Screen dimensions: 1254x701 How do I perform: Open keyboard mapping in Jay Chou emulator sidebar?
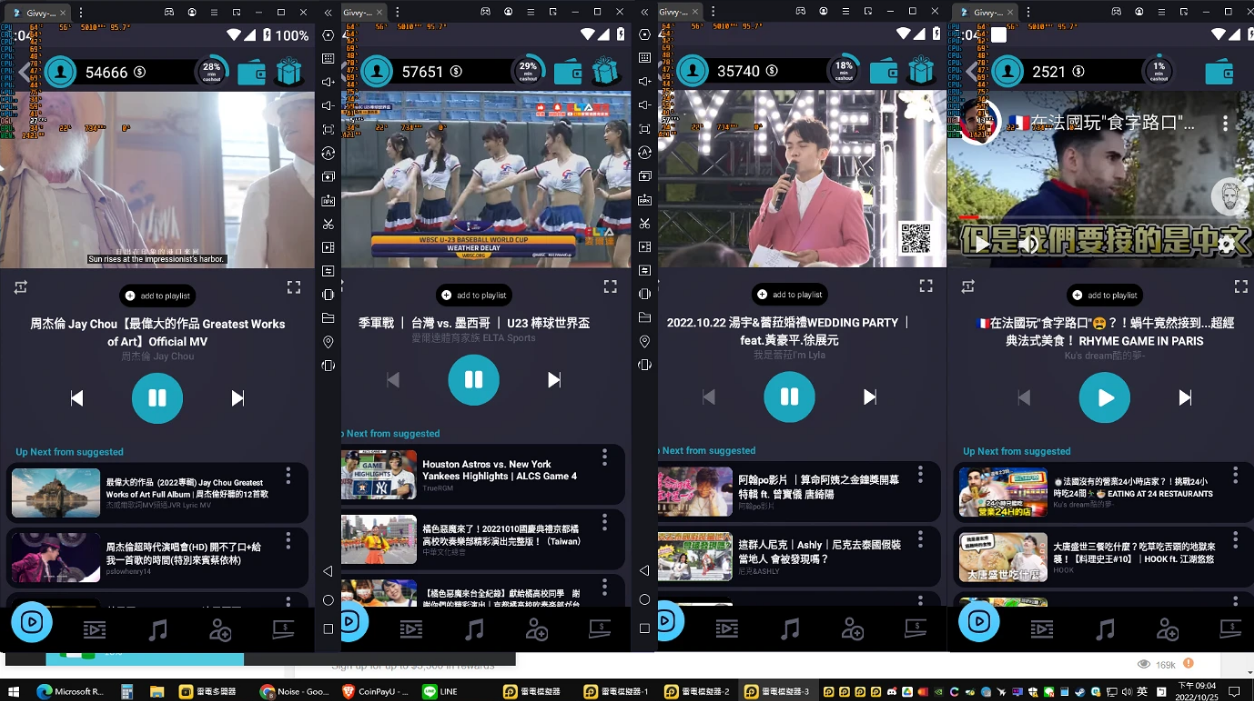coord(328,58)
